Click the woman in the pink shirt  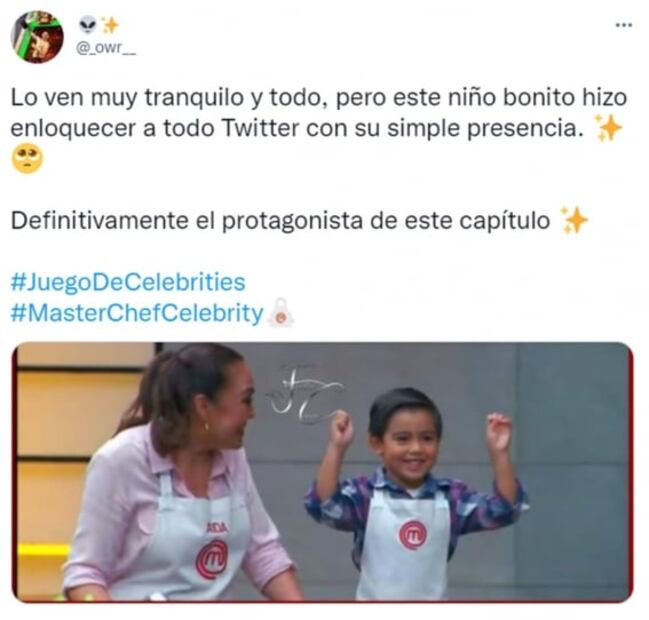178,472
